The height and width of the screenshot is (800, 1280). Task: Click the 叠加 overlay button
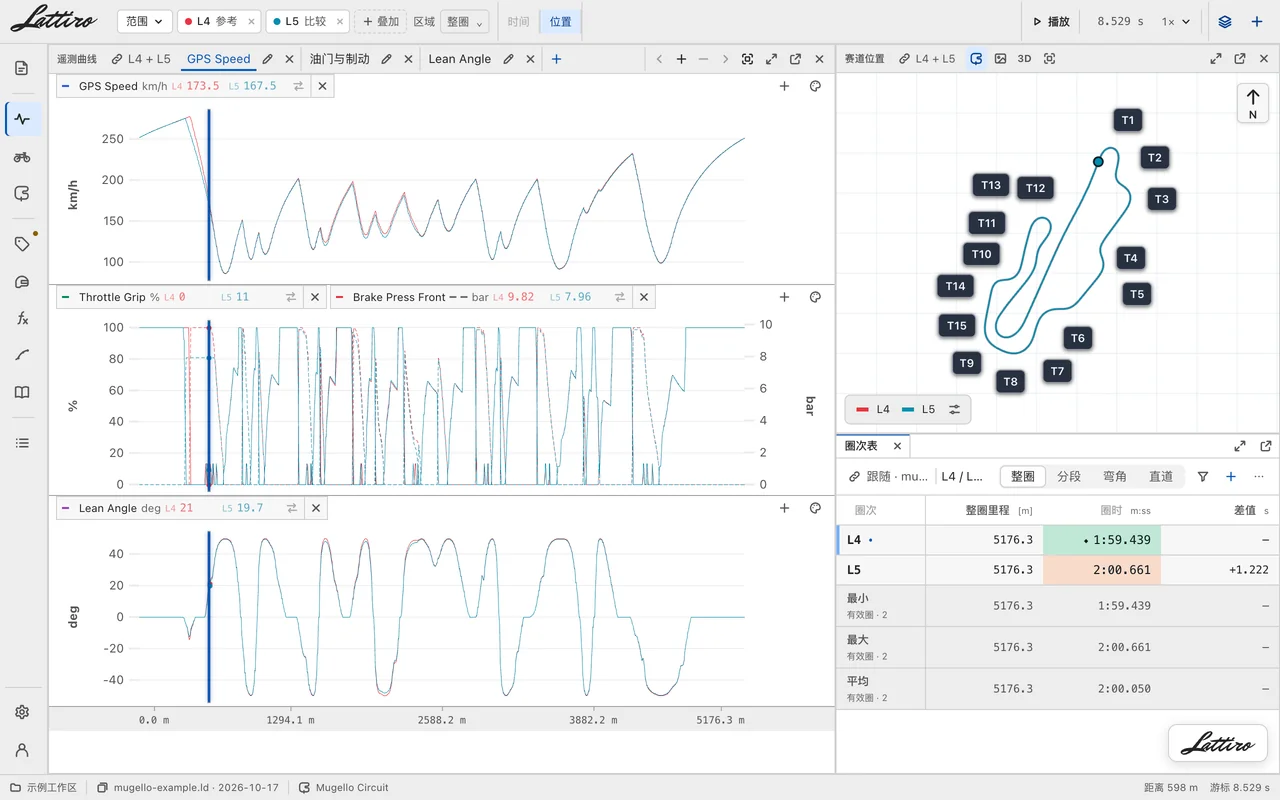(x=381, y=21)
